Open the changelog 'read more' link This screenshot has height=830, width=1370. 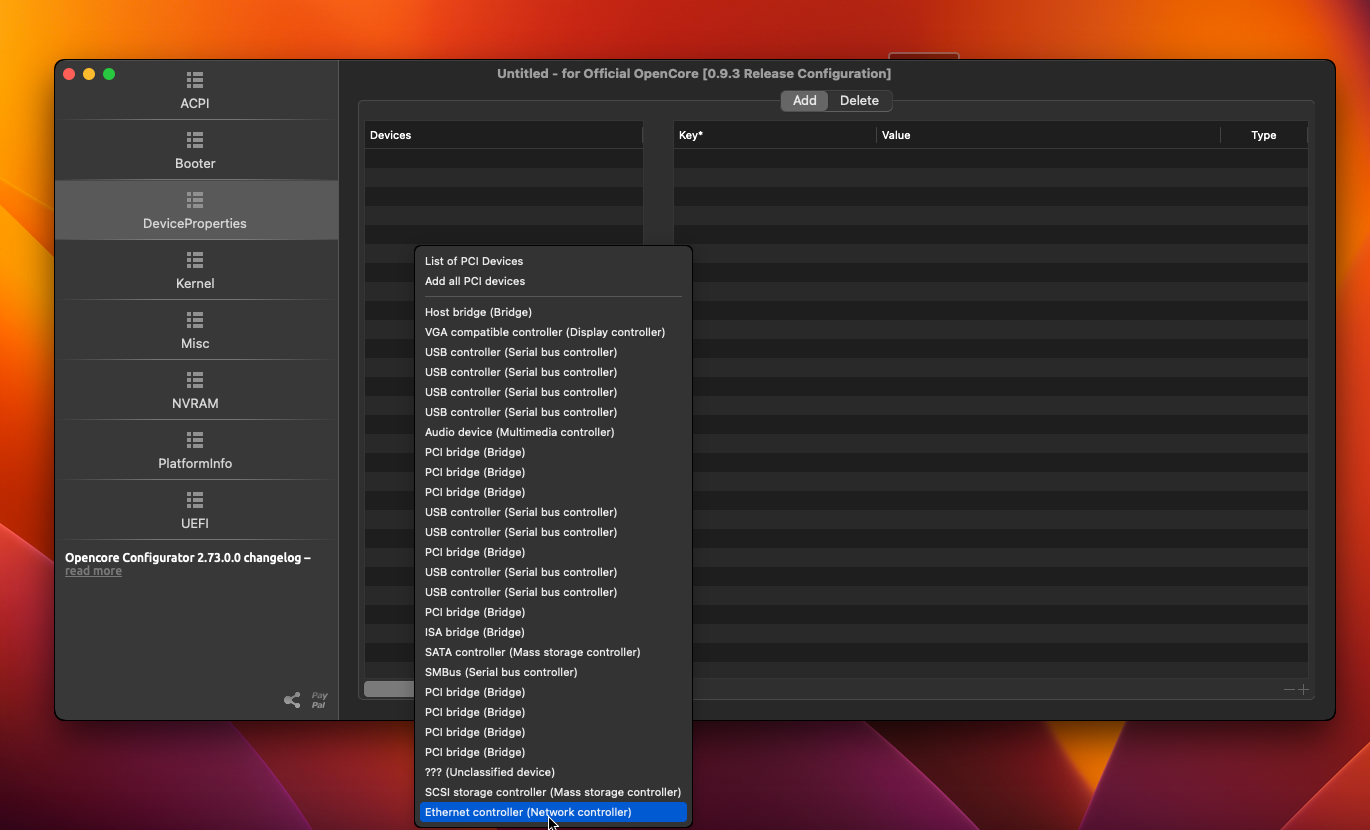93,571
